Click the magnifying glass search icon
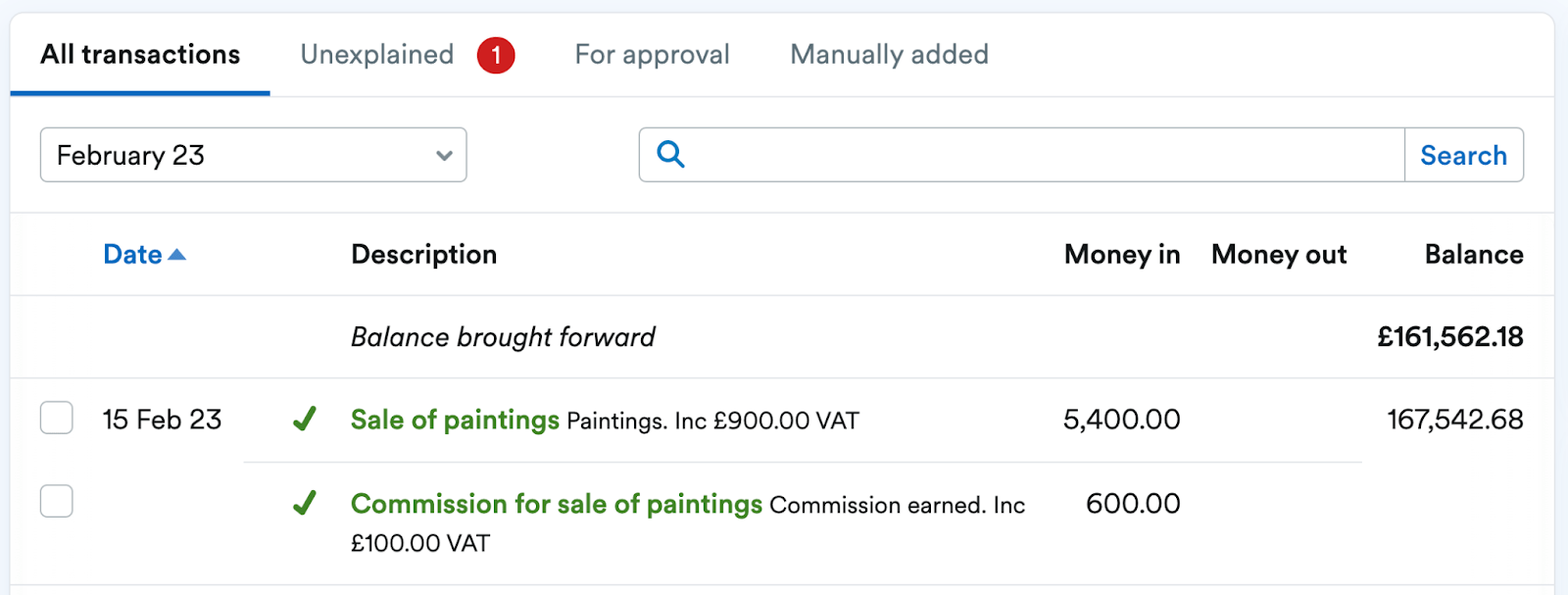1568x595 pixels. click(x=670, y=154)
